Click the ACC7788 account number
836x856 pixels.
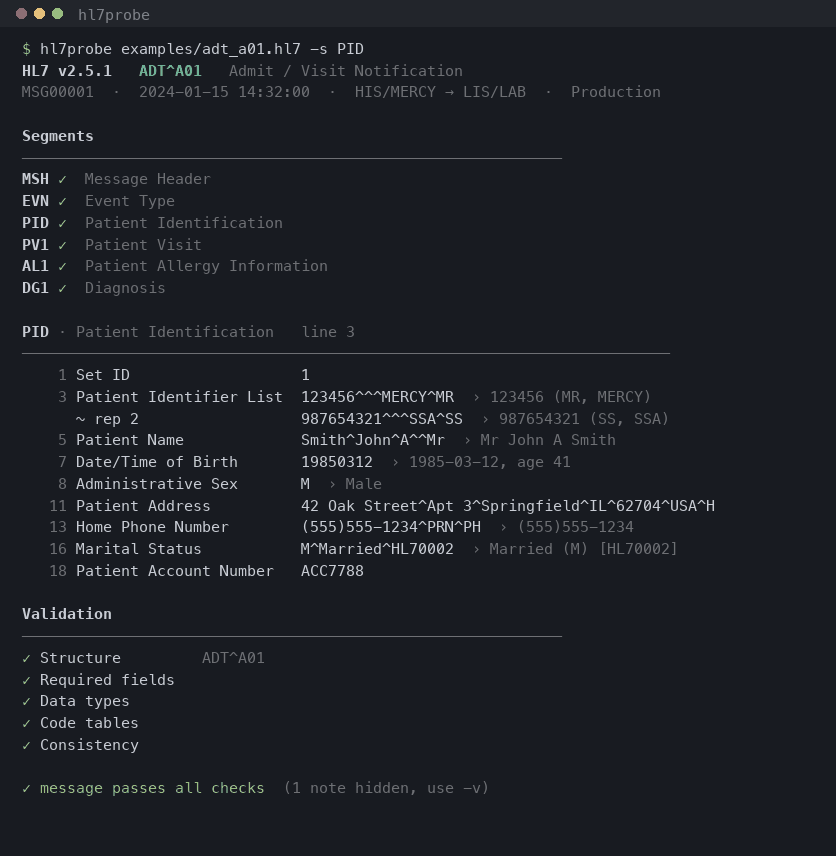tap(332, 571)
